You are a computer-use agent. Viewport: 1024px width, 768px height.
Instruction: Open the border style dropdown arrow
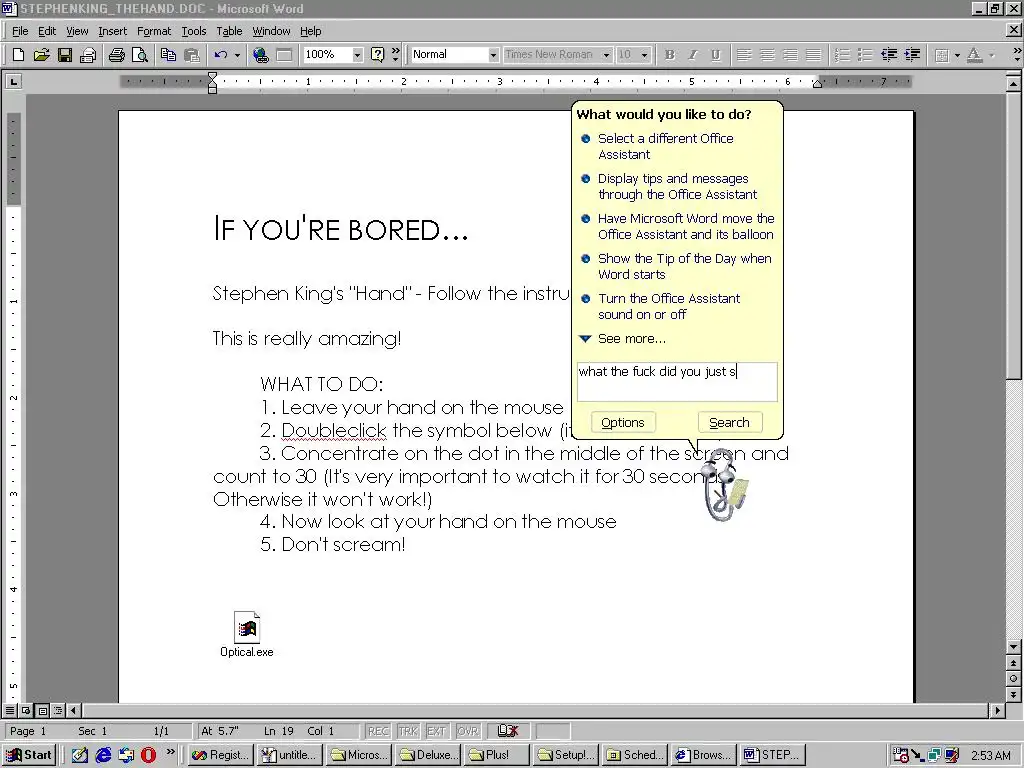957,55
